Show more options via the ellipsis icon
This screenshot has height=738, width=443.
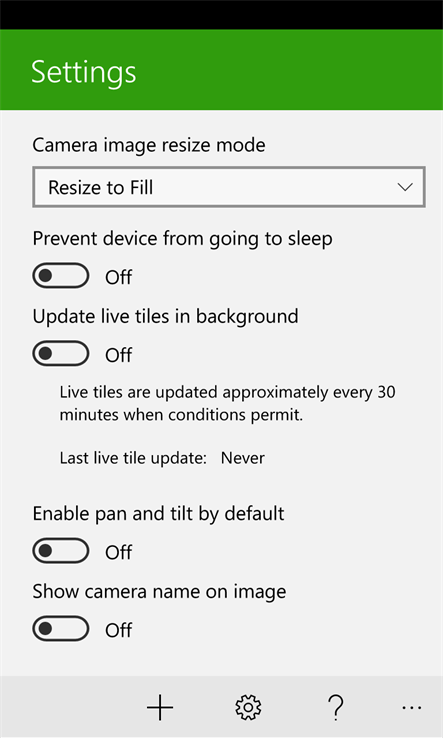tap(412, 707)
